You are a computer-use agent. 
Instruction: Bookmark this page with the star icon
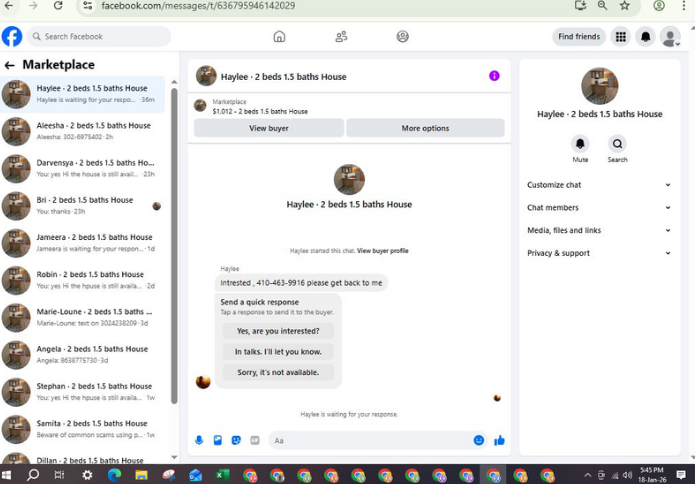click(x=625, y=5)
